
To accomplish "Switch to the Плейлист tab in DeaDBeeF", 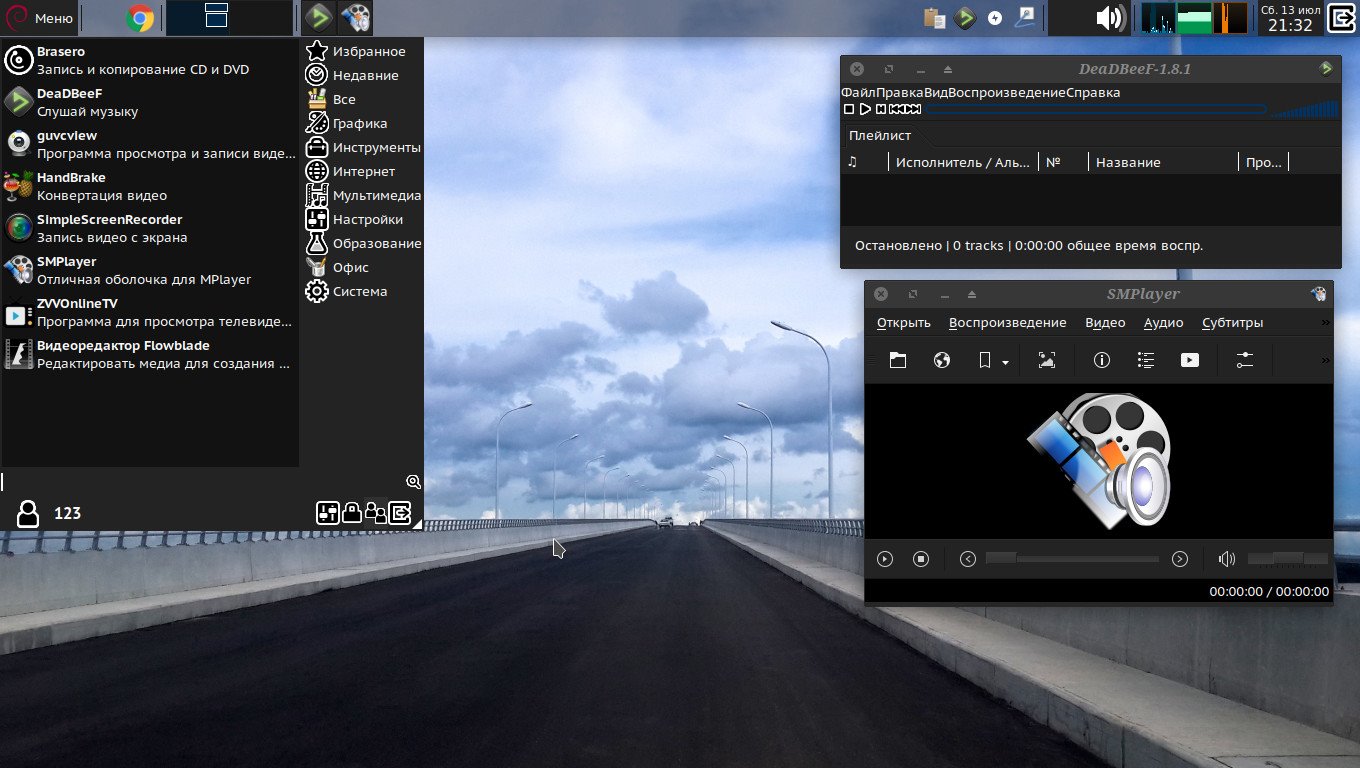I will [880, 136].
